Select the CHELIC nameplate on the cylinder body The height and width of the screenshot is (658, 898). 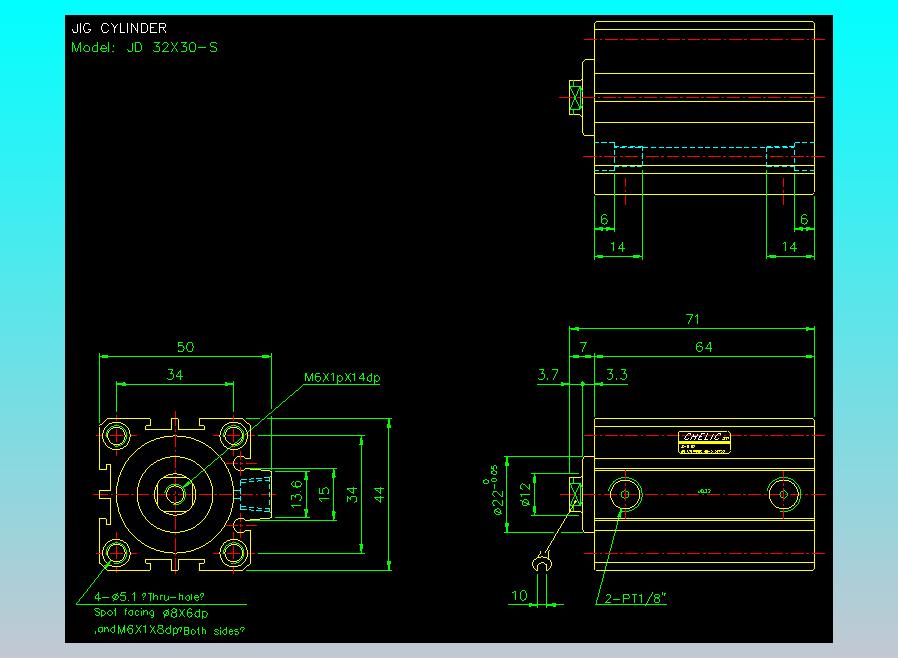click(704, 443)
